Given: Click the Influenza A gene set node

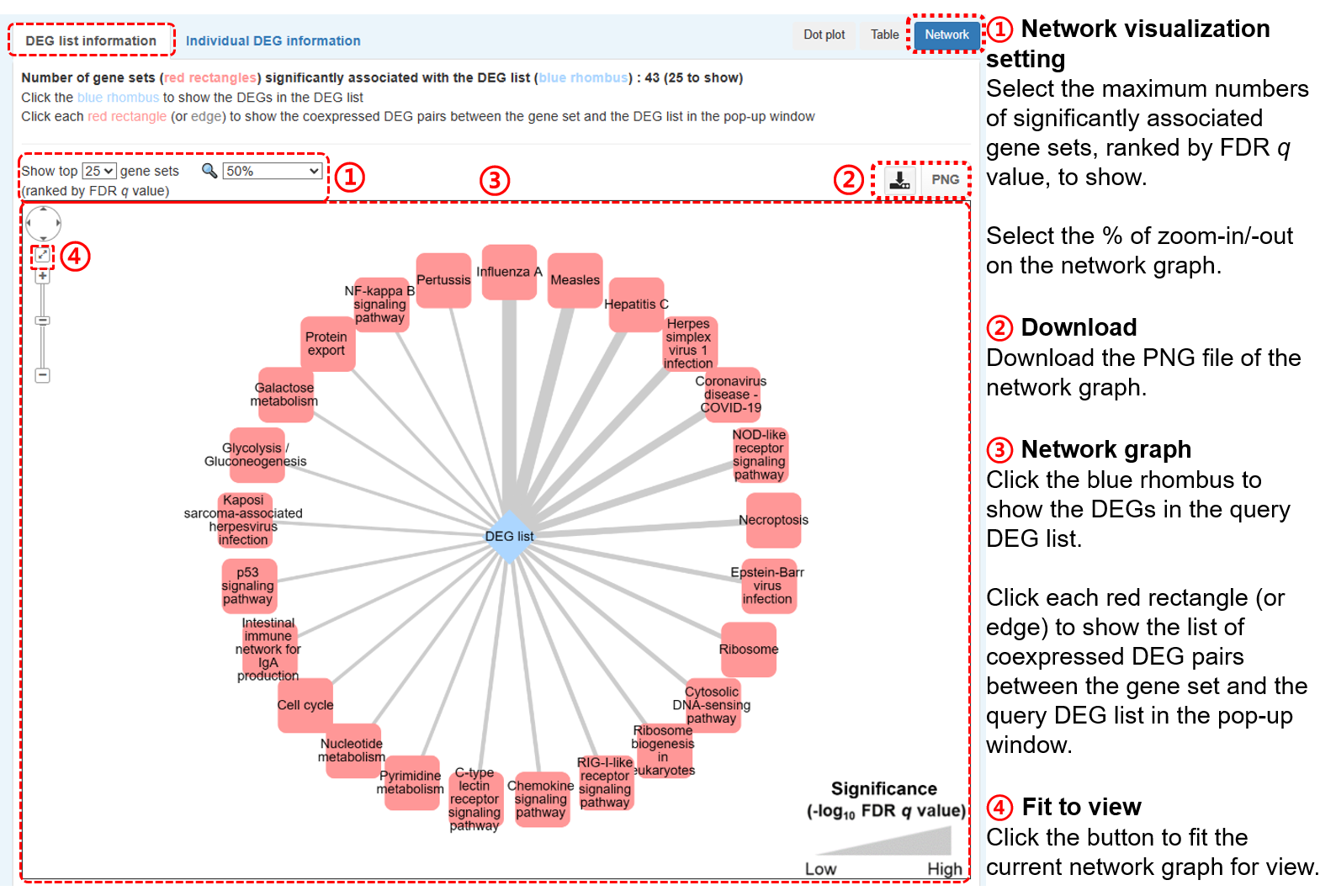Looking at the screenshot, I should tap(509, 272).
